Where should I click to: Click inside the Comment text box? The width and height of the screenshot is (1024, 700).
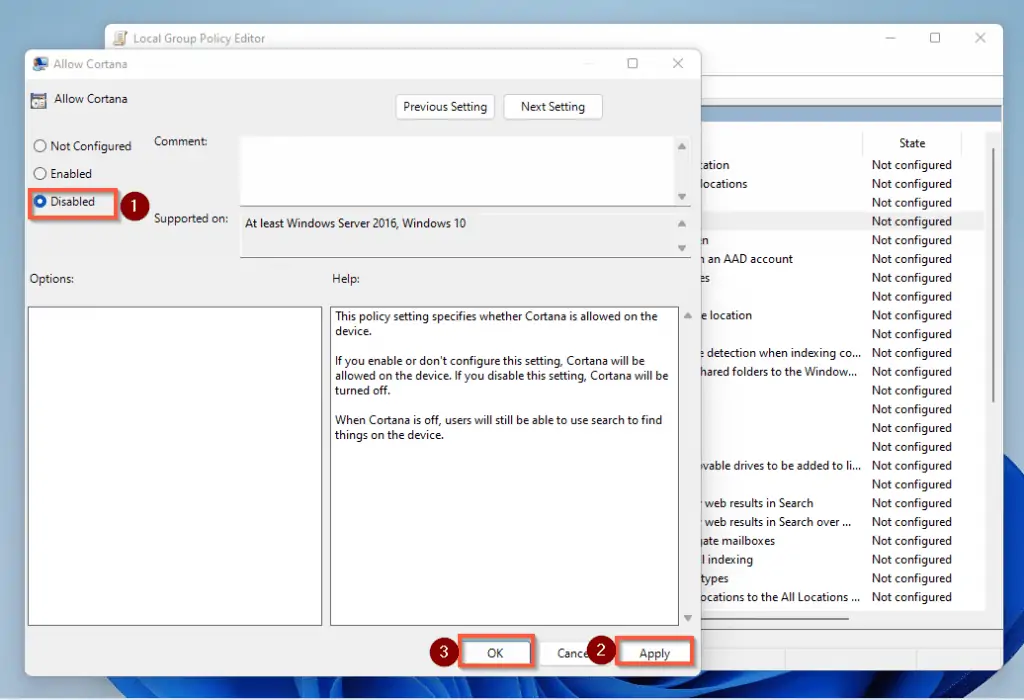tap(455, 170)
